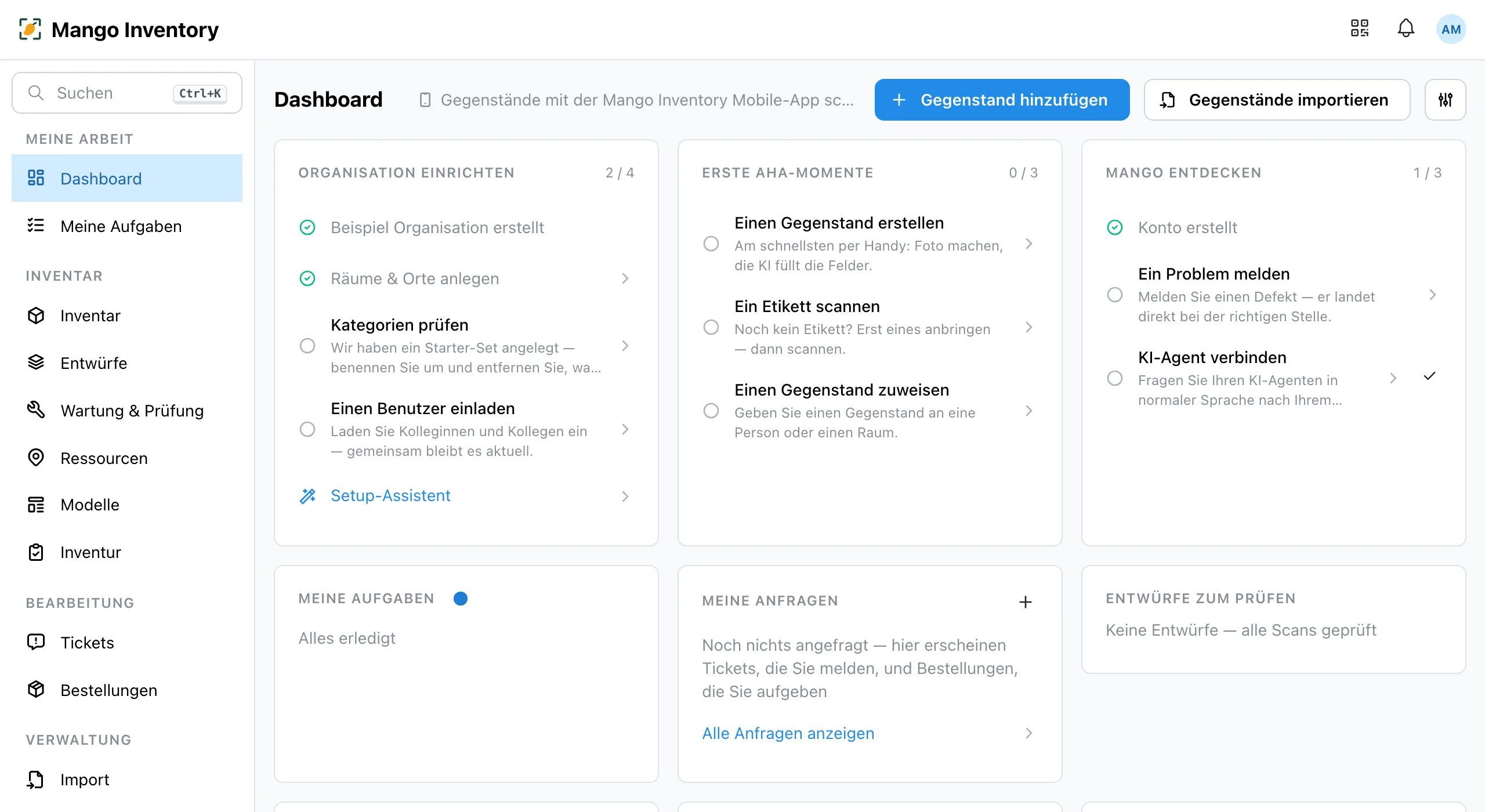Click the 2 / 4 progress counter

tap(620, 173)
